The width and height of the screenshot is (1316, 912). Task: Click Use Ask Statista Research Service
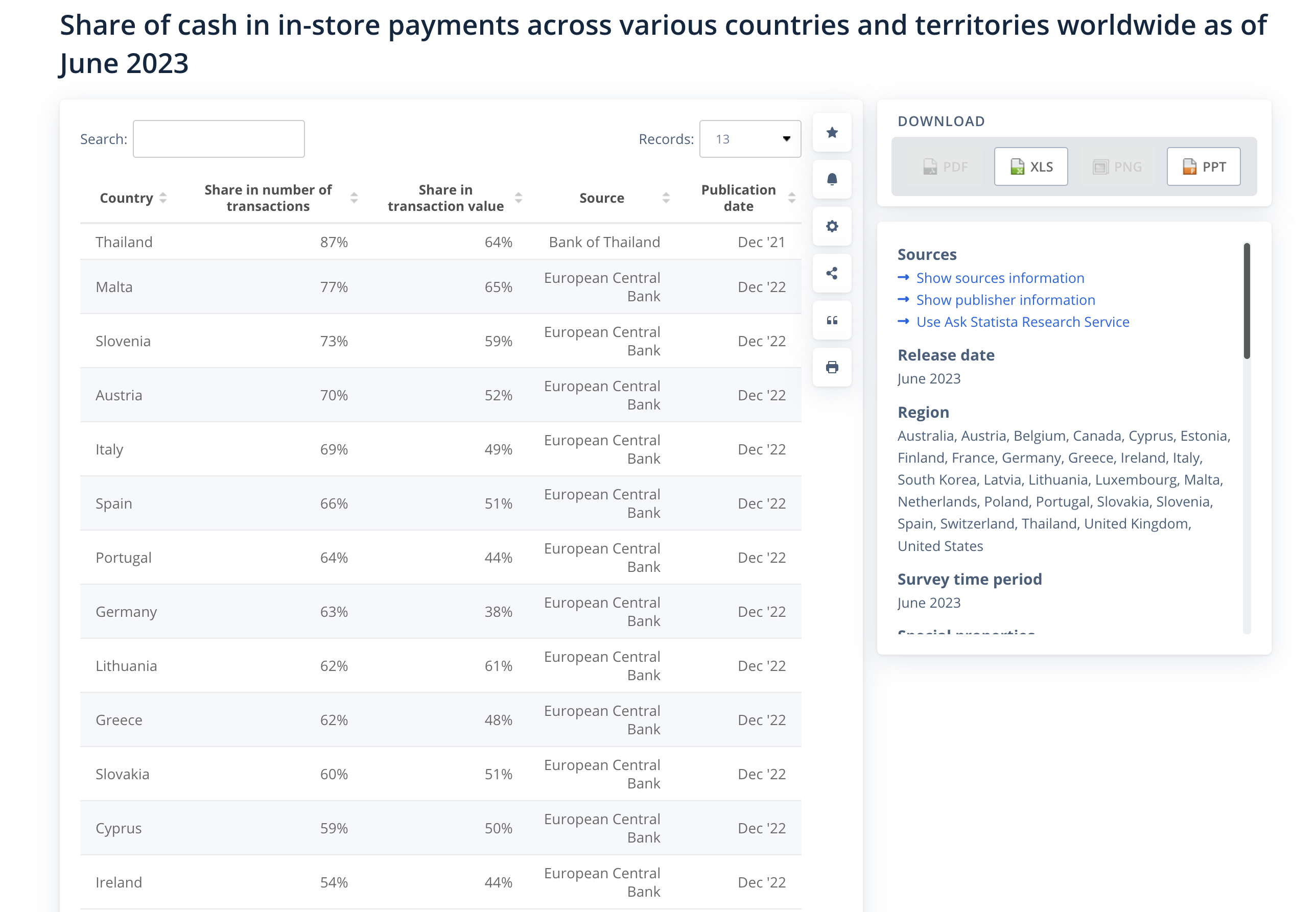tap(1022, 322)
